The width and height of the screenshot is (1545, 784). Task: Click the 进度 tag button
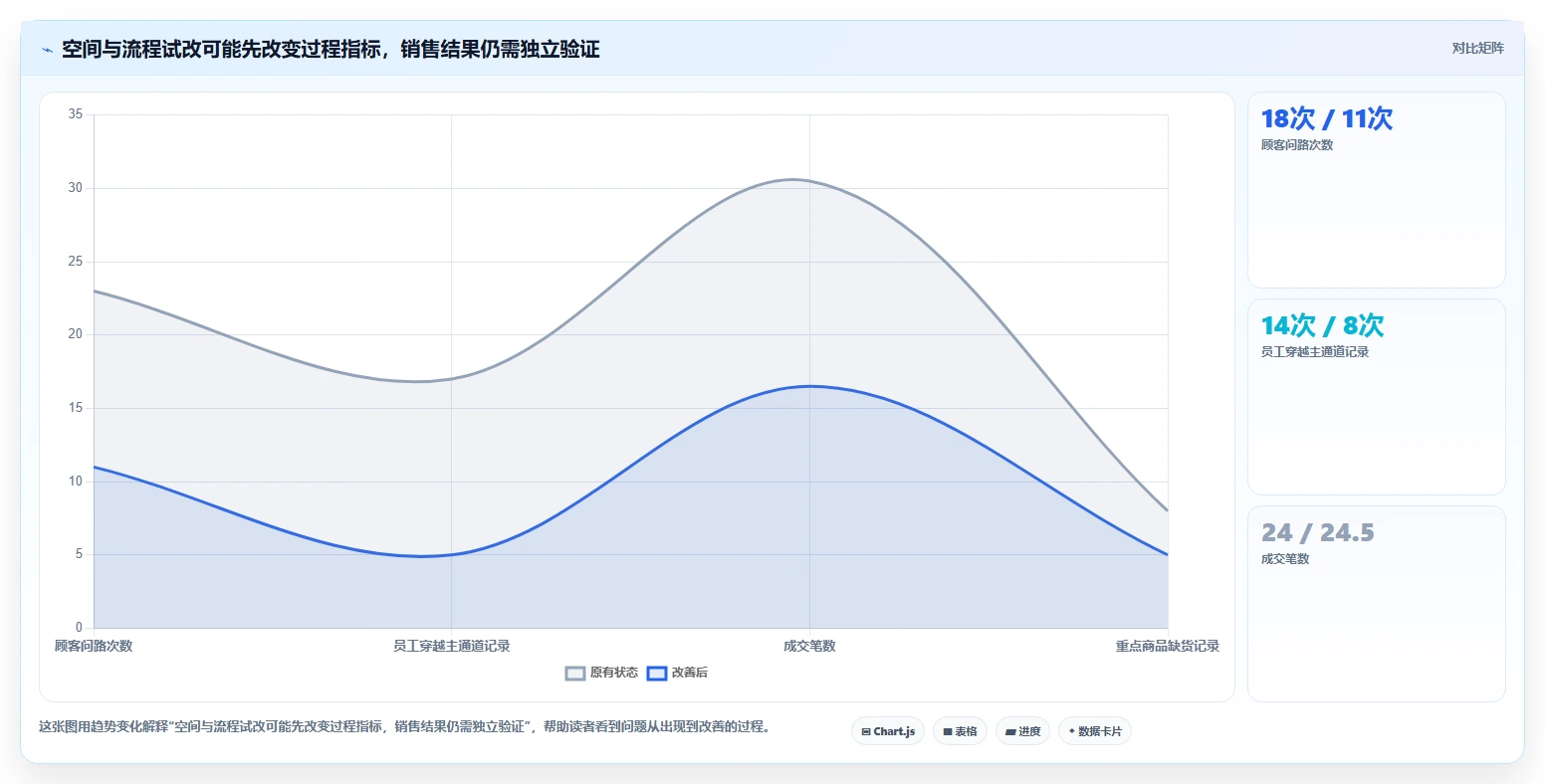[1022, 731]
